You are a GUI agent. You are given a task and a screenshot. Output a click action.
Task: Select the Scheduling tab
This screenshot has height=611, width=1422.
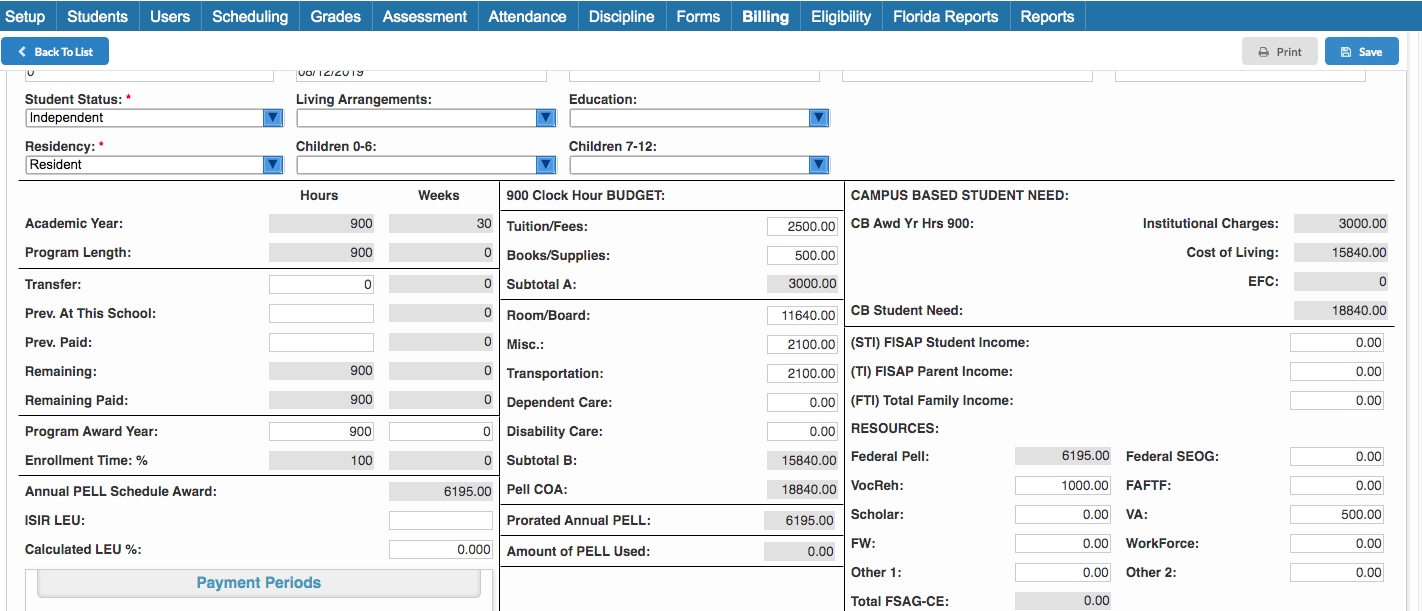[x=249, y=15]
